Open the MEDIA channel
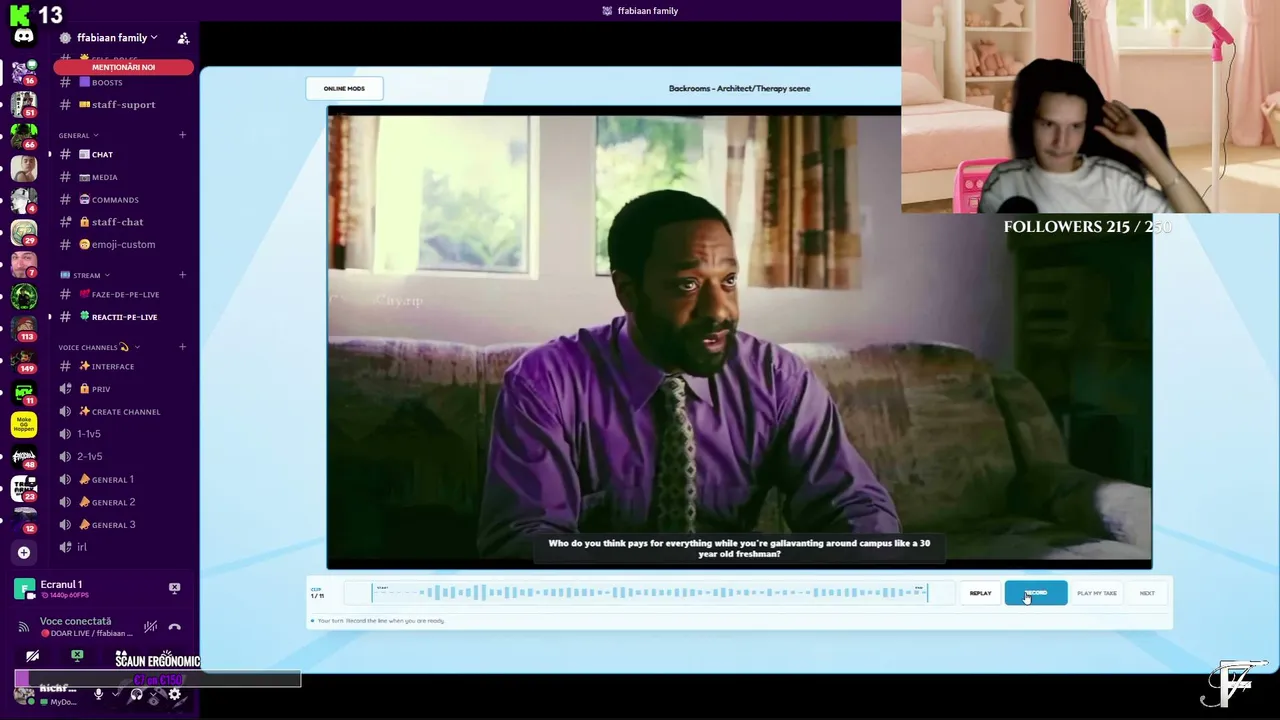 (x=123, y=177)
